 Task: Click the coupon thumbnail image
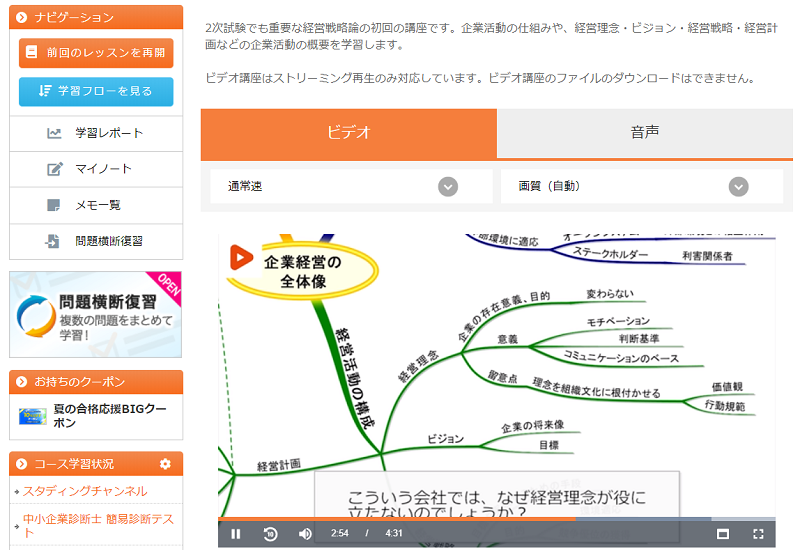tap(33, 416)
